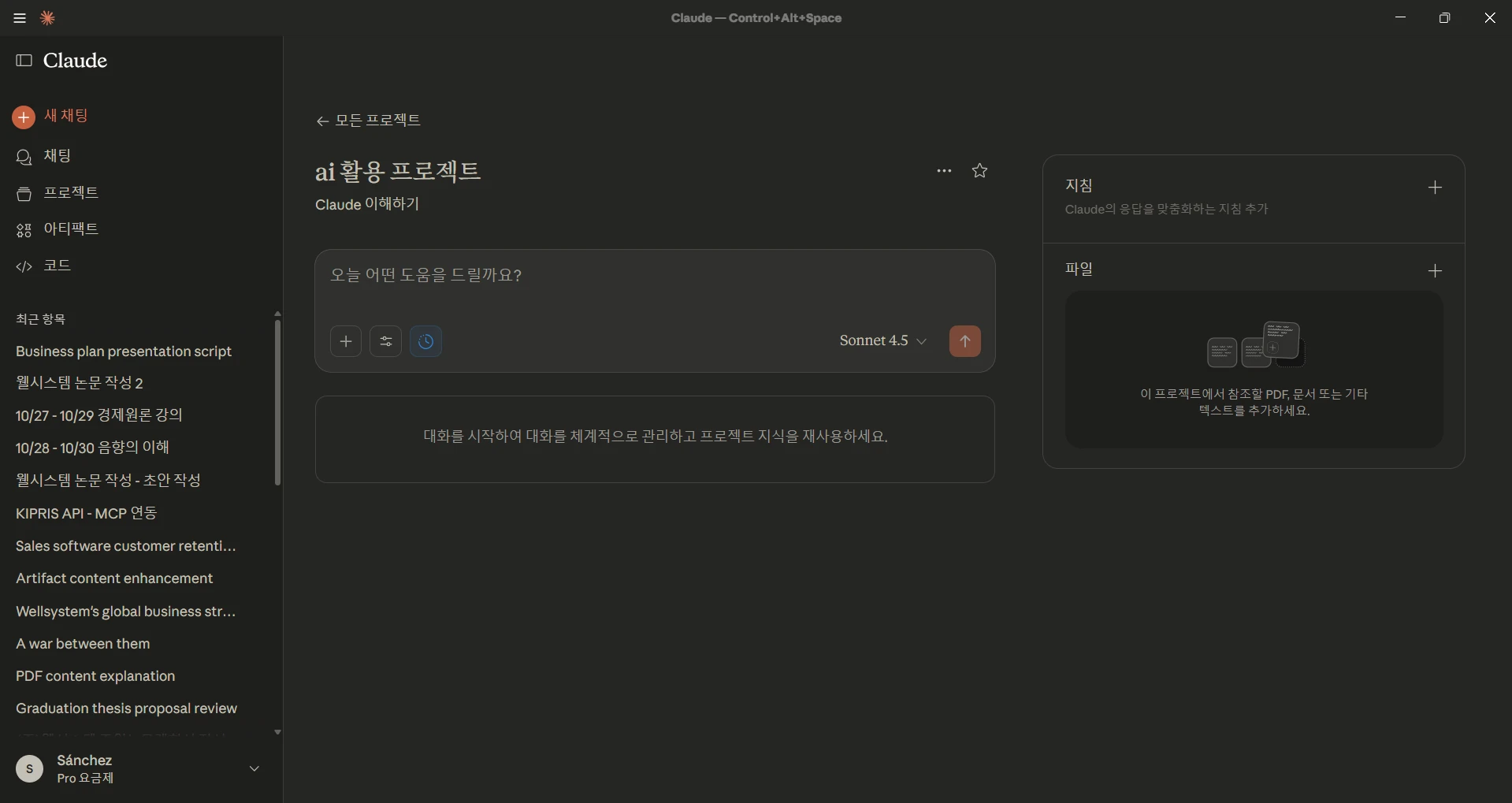Add instructions with the 지침 plus icon

click(1435, 188)
